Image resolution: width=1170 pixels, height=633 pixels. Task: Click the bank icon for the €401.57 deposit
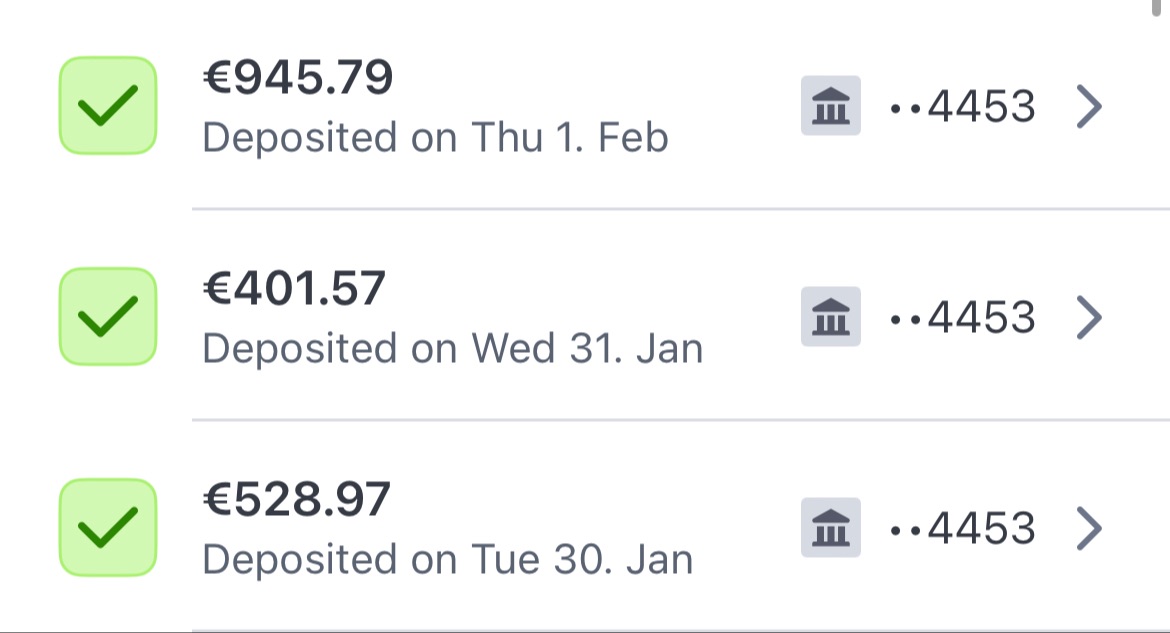(x=830, y=317)
